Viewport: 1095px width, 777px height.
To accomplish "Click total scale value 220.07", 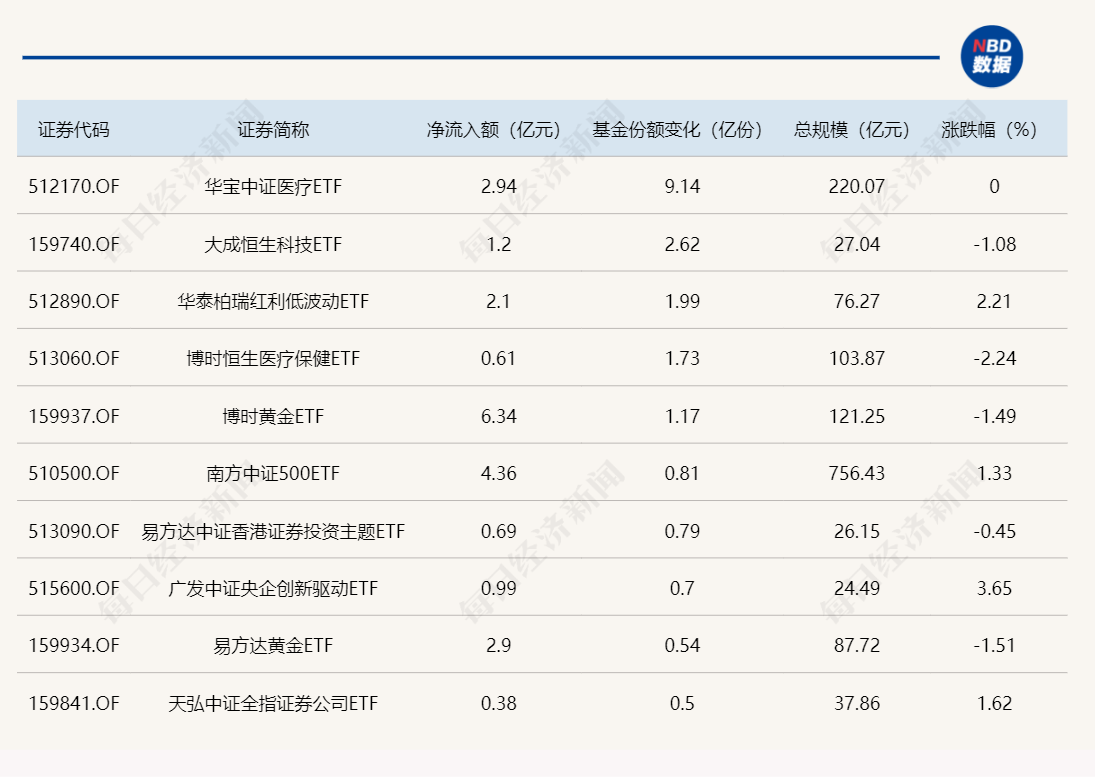I will (857, 186).
